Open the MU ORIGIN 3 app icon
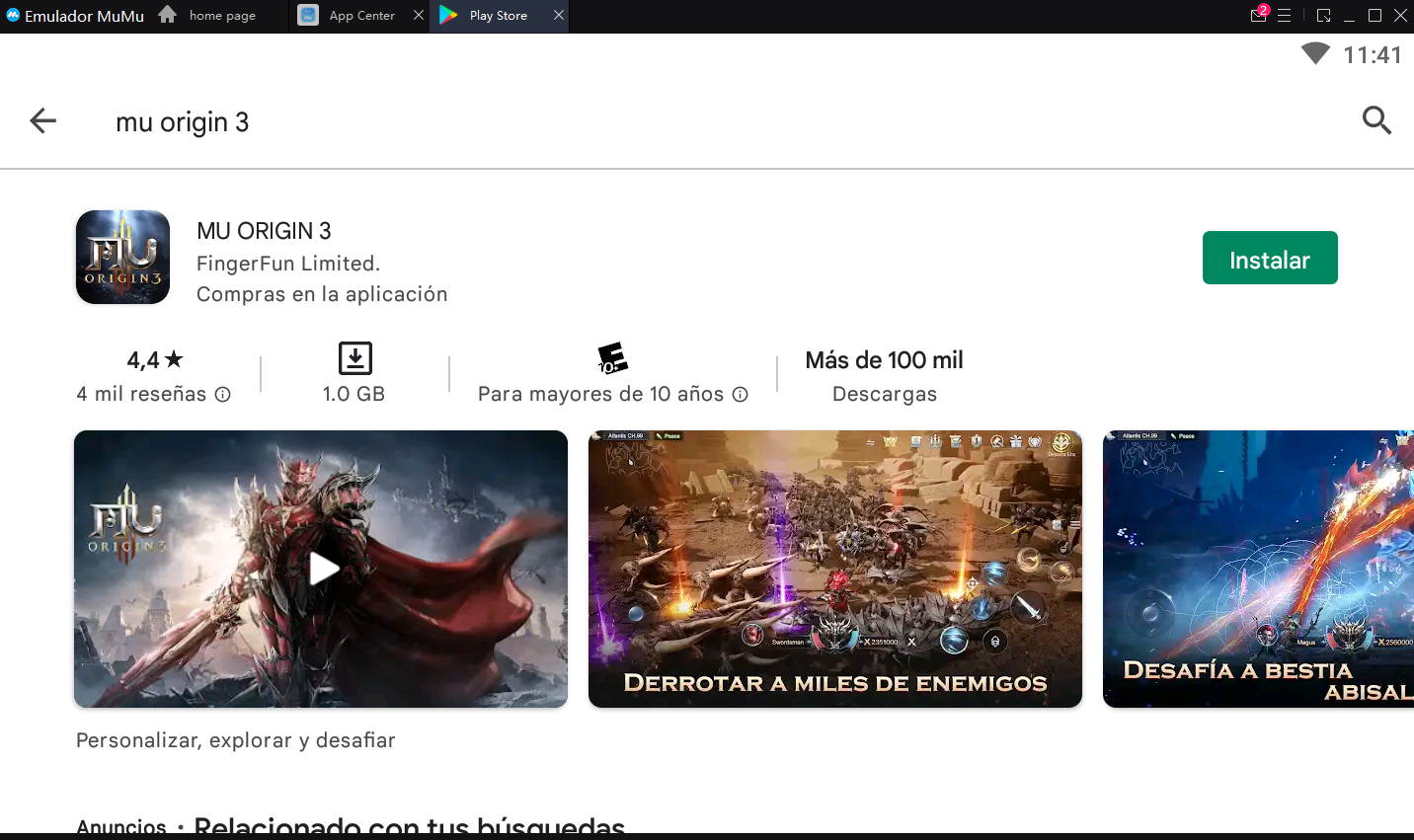 coord(123,257)
